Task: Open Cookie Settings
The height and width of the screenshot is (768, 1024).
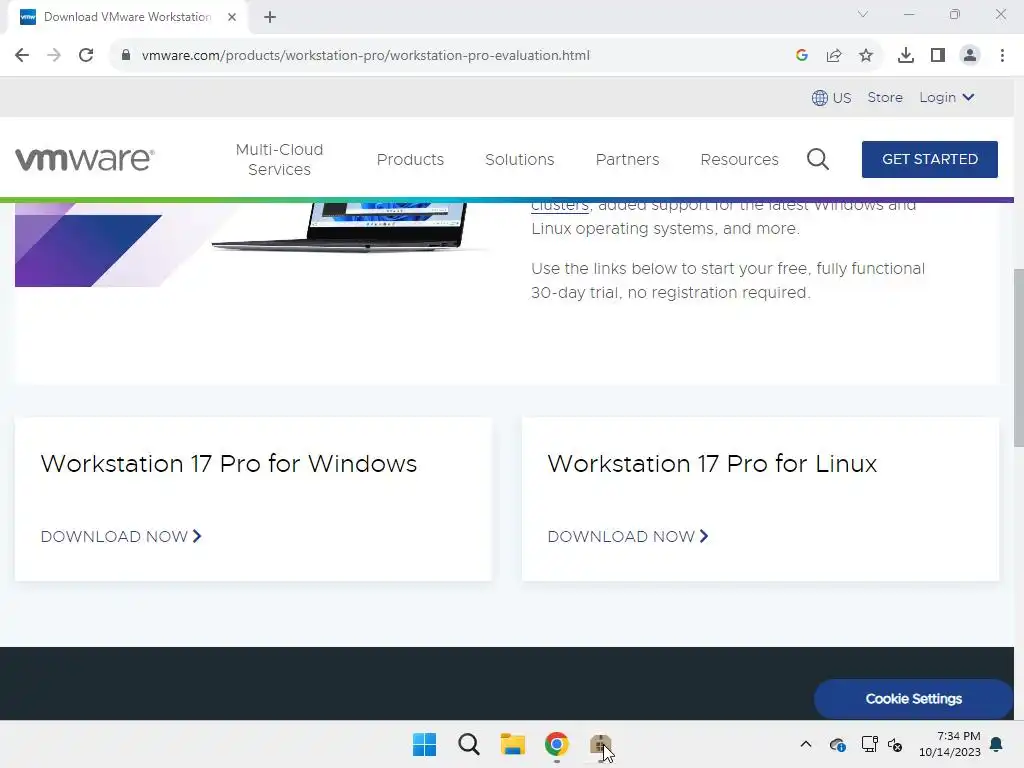Action: [913, 699]
